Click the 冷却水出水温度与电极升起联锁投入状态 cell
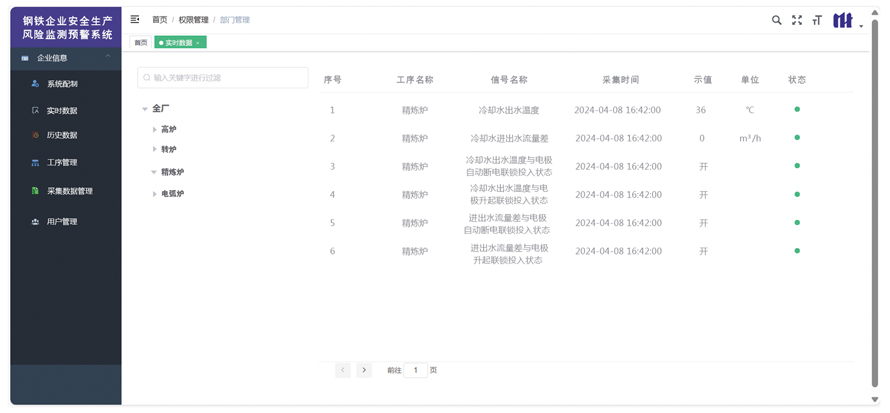The width and height of the screenshot is (890, 413). [x=509, y=194]
